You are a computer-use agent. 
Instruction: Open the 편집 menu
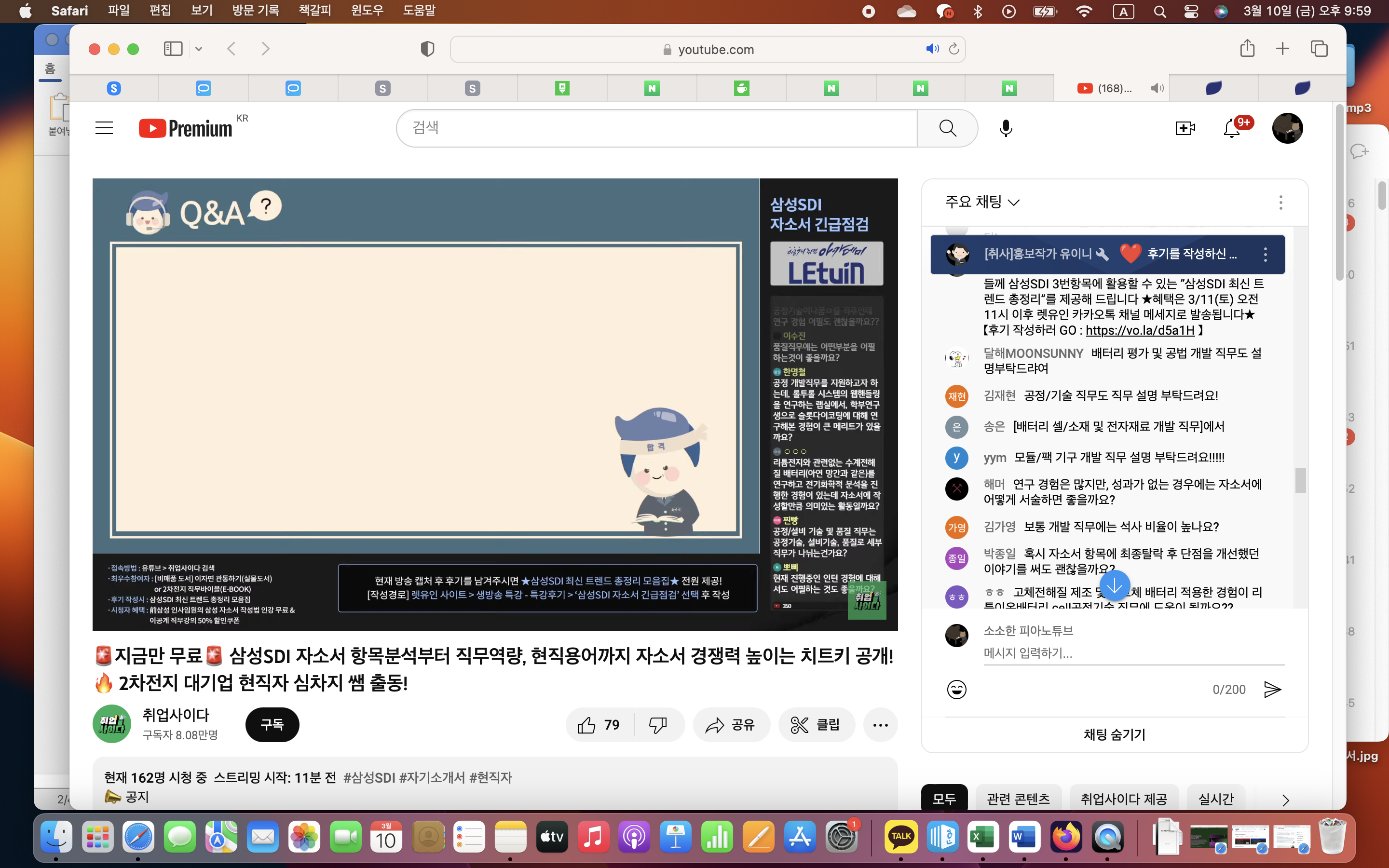(160, 10)
